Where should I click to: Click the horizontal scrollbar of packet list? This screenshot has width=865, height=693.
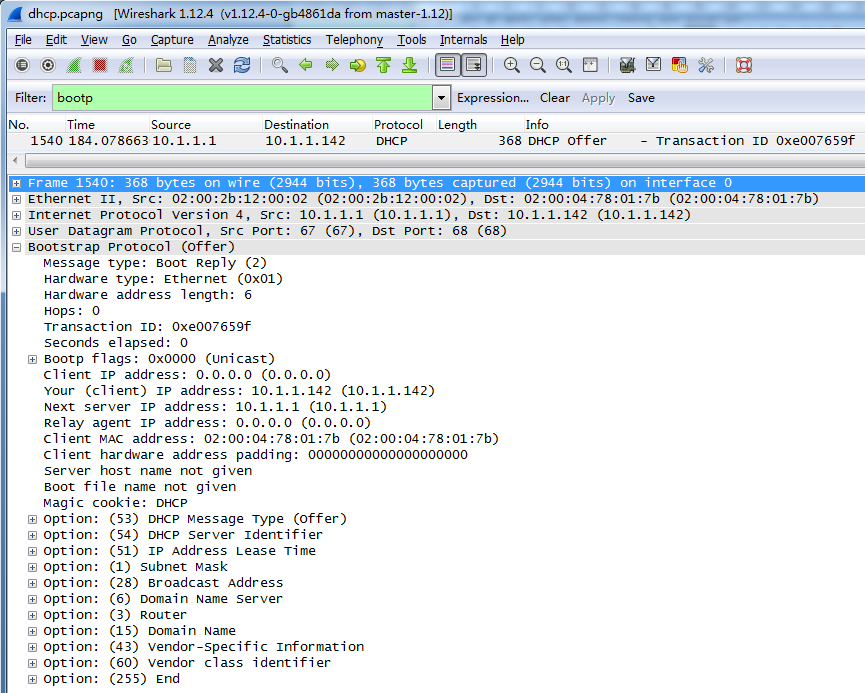(445, 161)
